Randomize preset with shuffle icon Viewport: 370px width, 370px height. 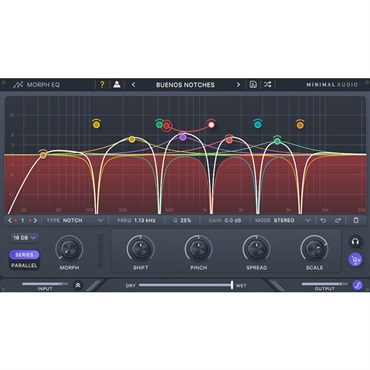coord(267,85)
